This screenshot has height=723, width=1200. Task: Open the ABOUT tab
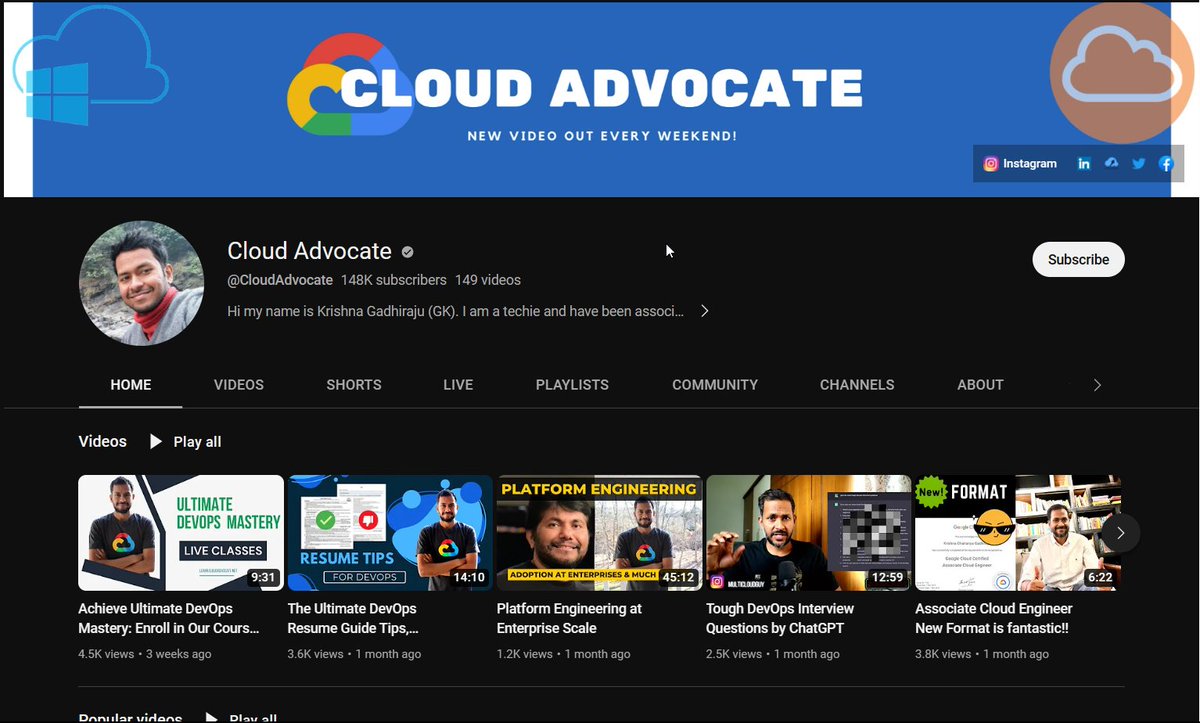980,385
